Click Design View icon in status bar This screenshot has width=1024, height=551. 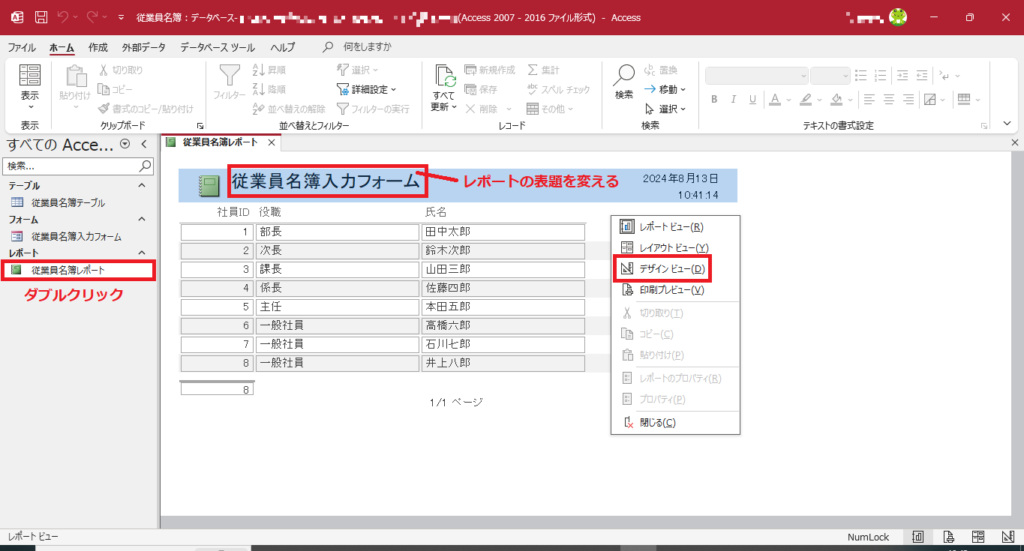1008,537
